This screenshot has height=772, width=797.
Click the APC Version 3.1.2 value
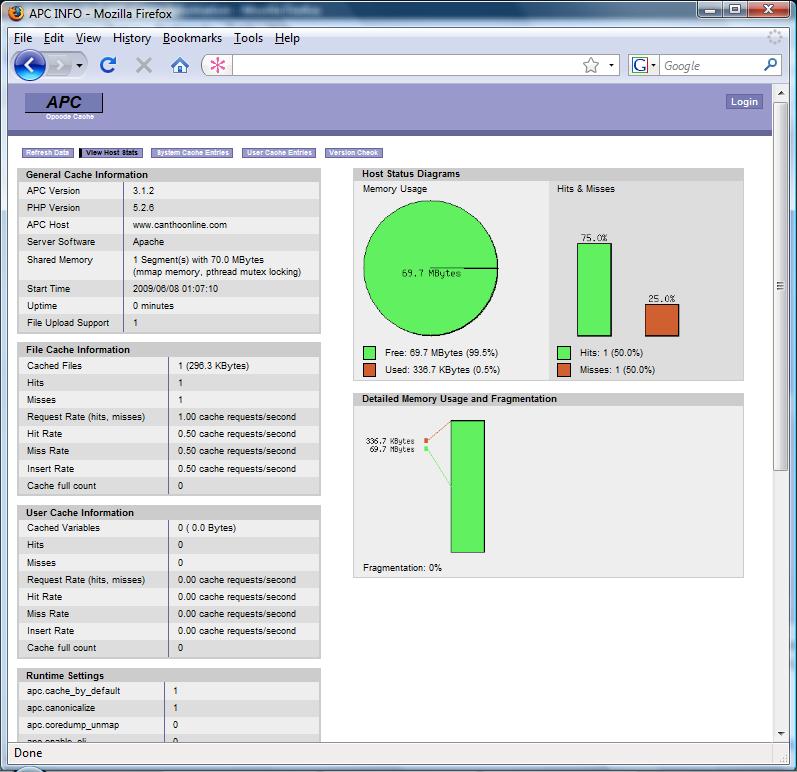point(143,191)
